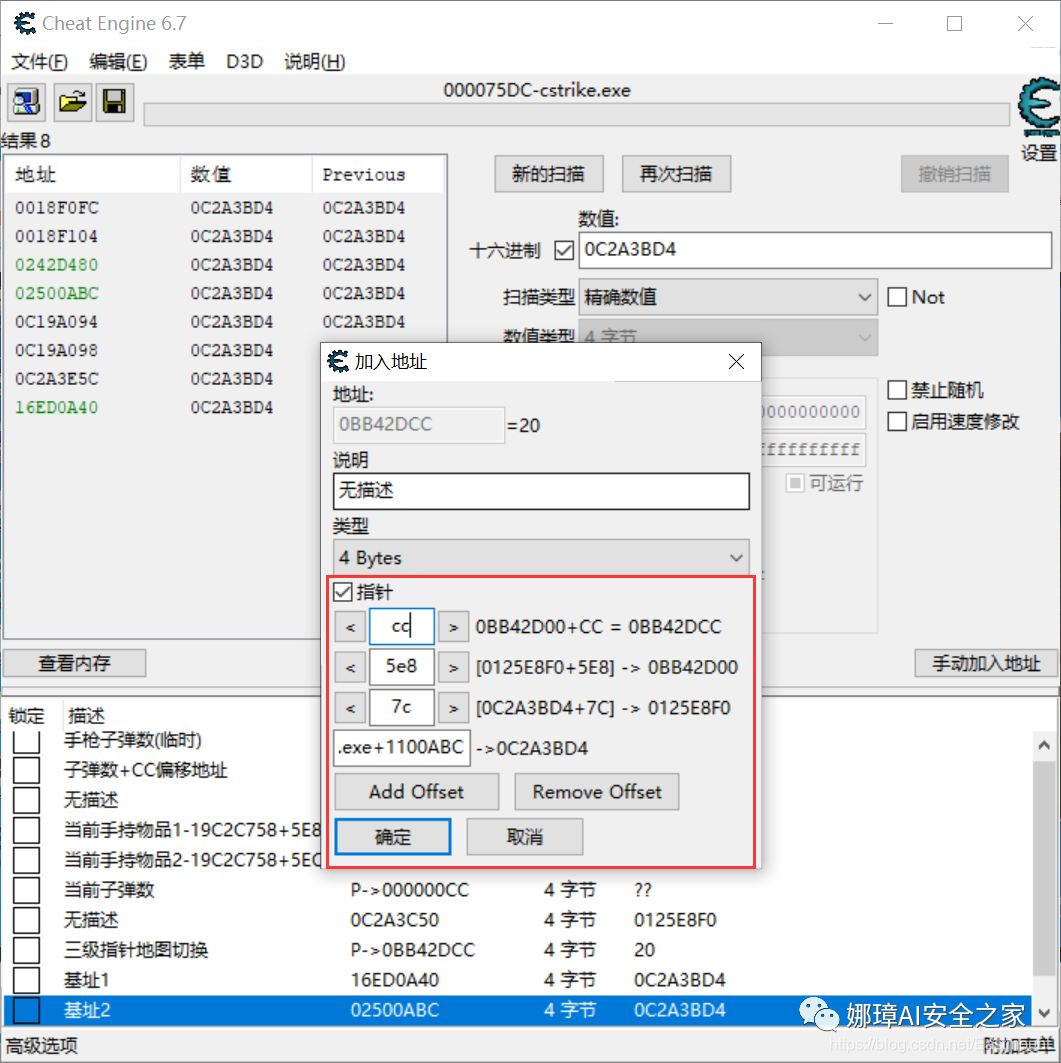Click the 7c offset input field
Viewport: 1061px width, 1063px height.
tap(402, 708)
